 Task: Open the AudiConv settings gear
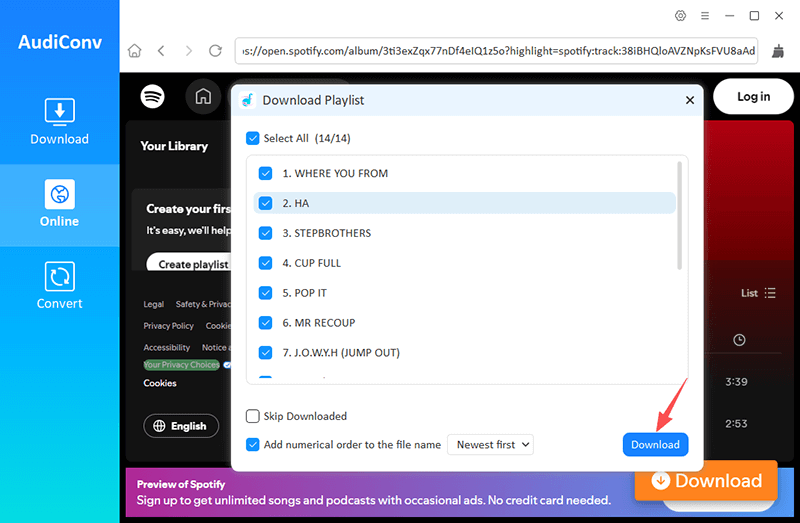coord(680,16)
